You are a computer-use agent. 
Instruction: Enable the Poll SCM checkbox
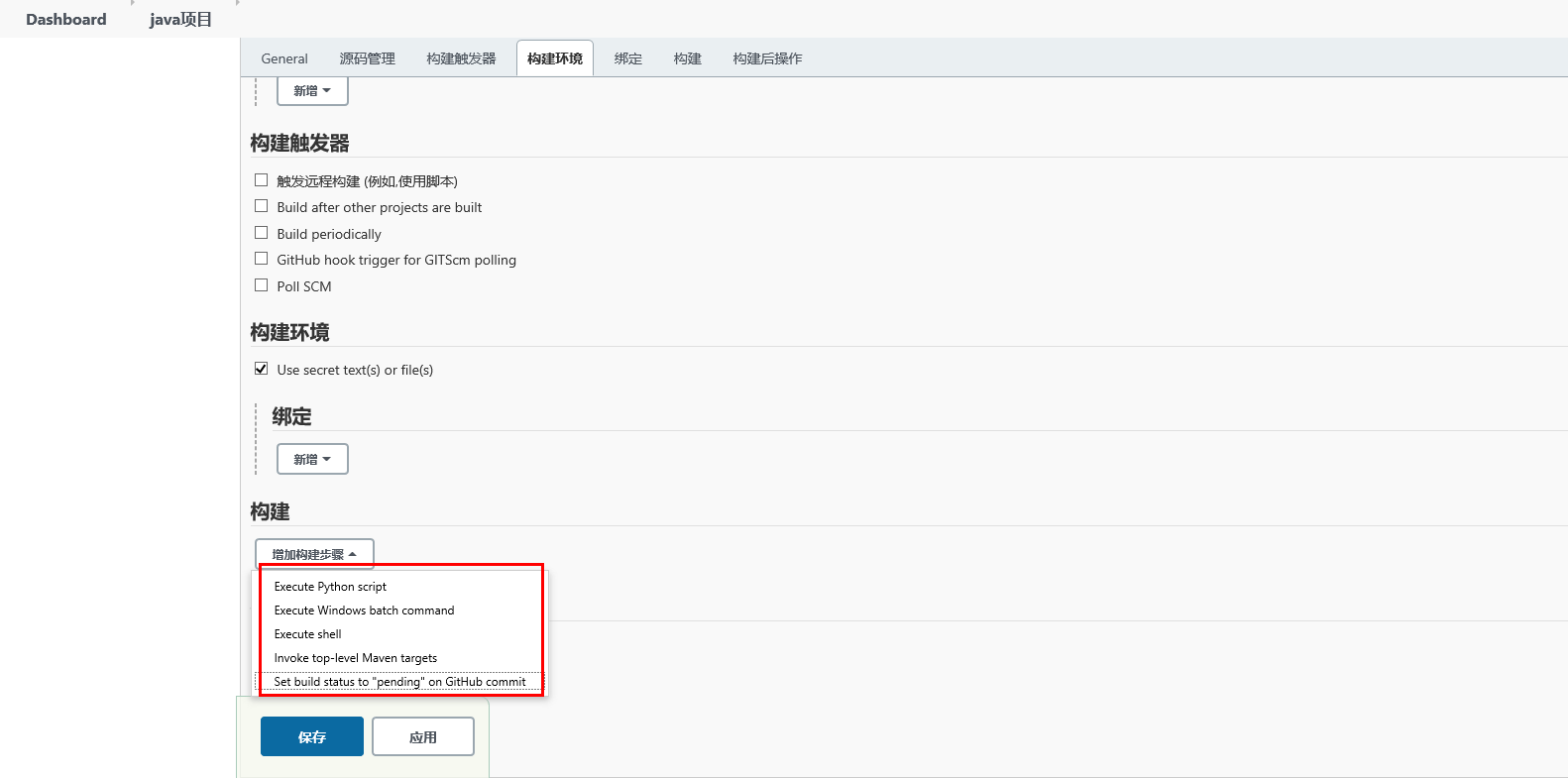pyautogui.click(x=261, y=285)
